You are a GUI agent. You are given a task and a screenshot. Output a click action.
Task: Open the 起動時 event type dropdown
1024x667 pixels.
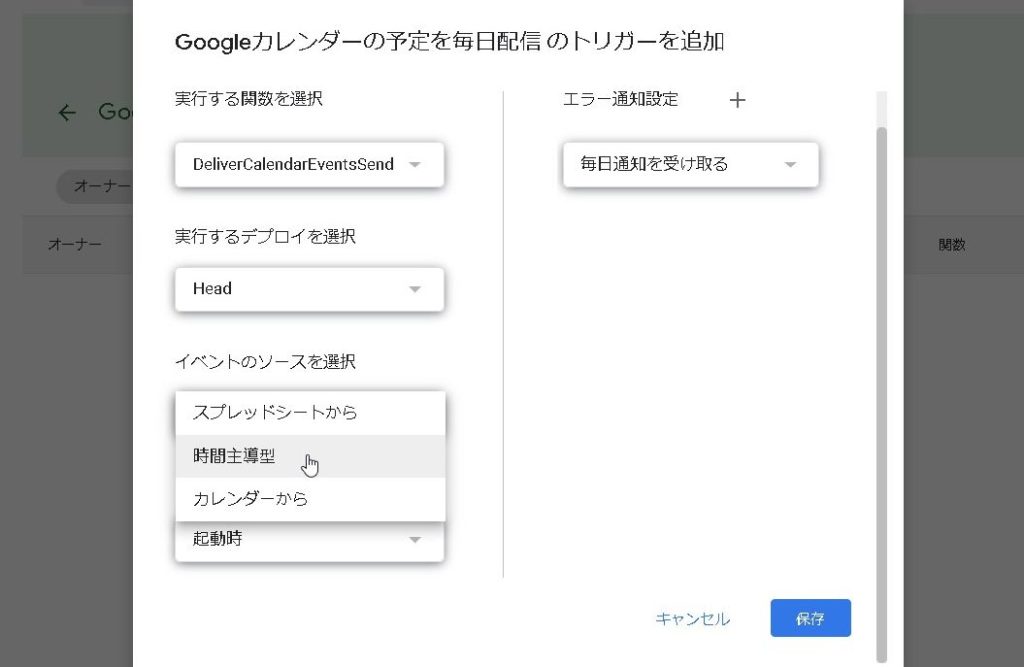pos(309,540)
